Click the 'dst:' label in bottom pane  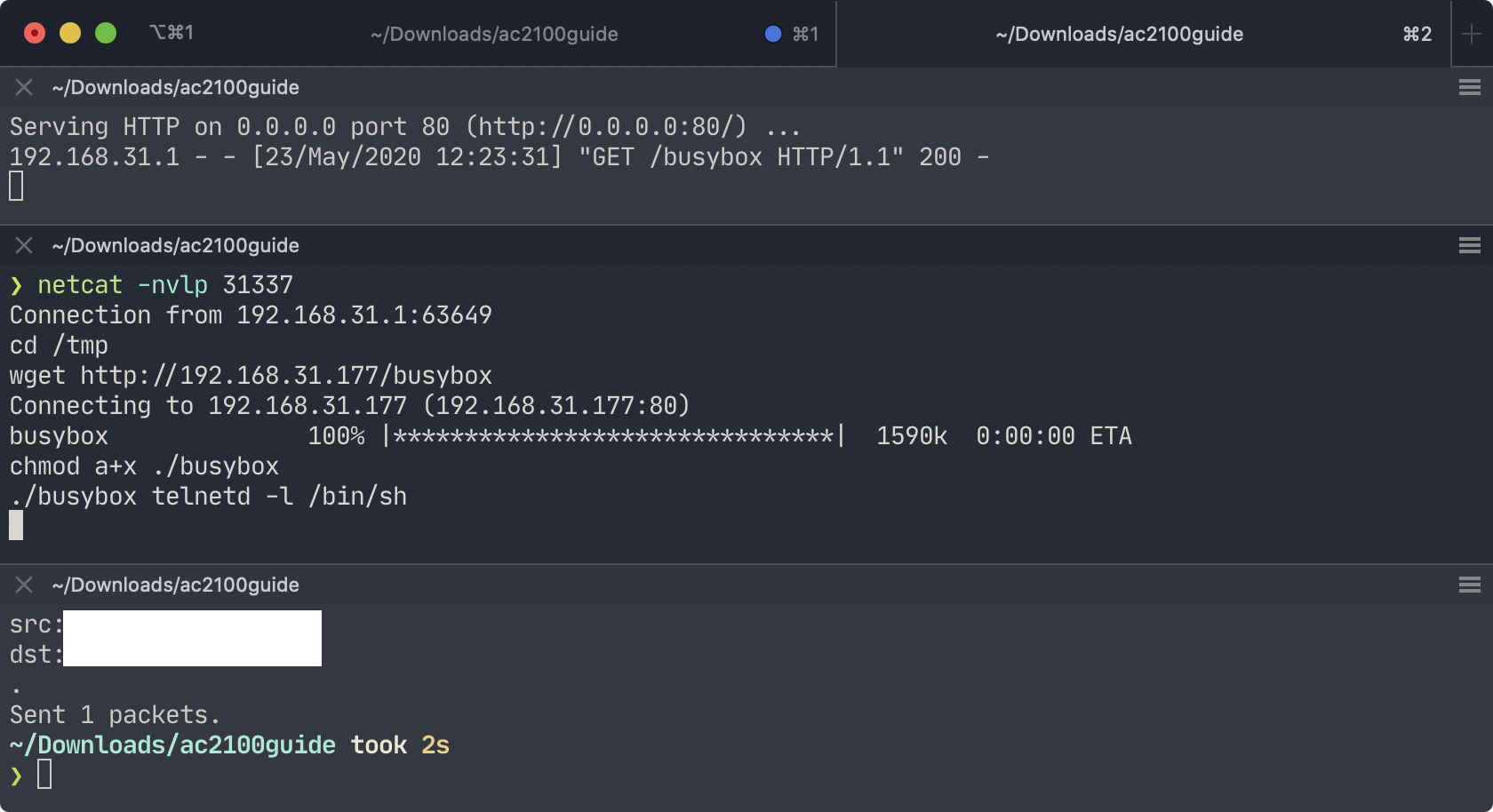tap(36, 655)
